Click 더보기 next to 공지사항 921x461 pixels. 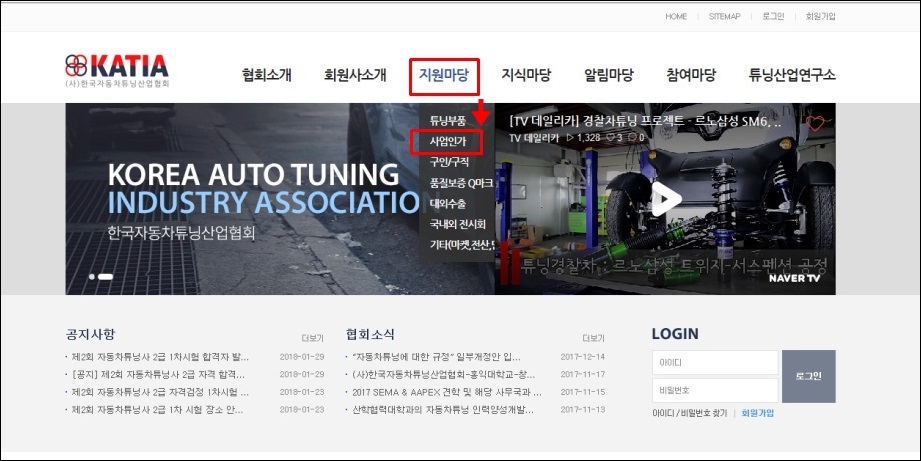tap(312, 338)
